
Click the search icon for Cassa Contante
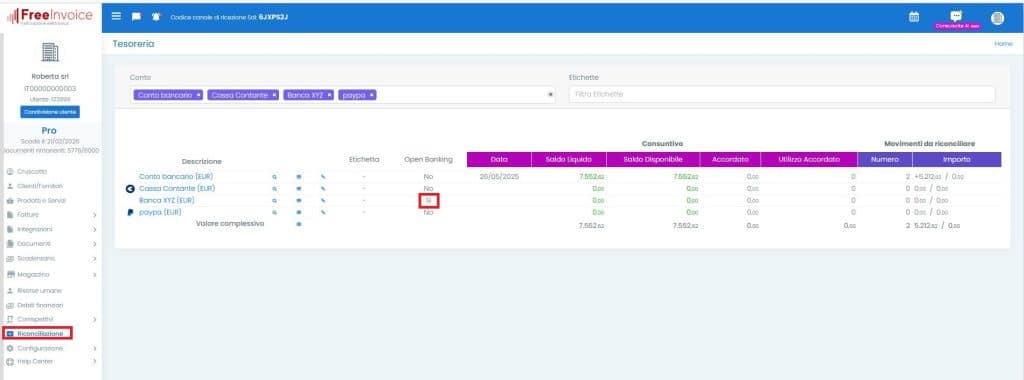(x=274, y=189)
